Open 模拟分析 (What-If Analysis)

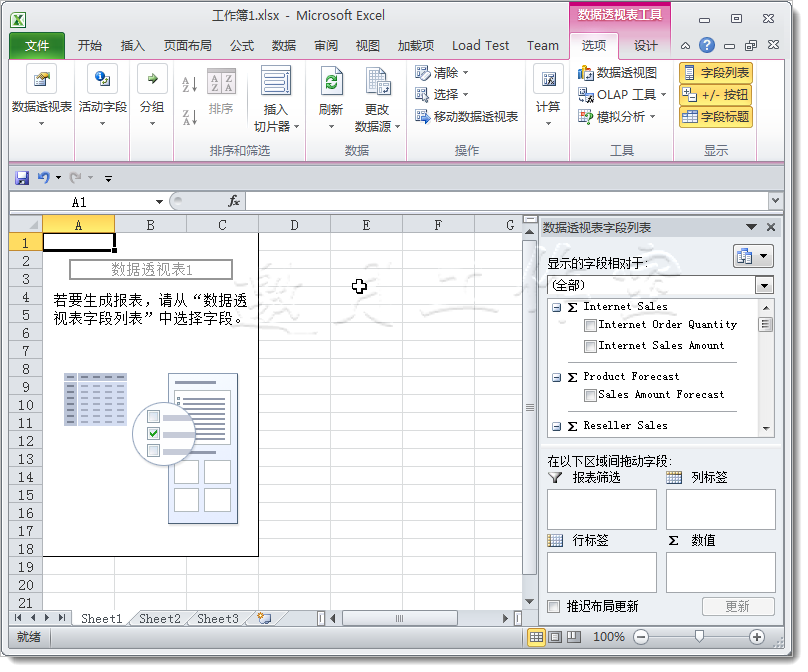[x=617, y=116]
